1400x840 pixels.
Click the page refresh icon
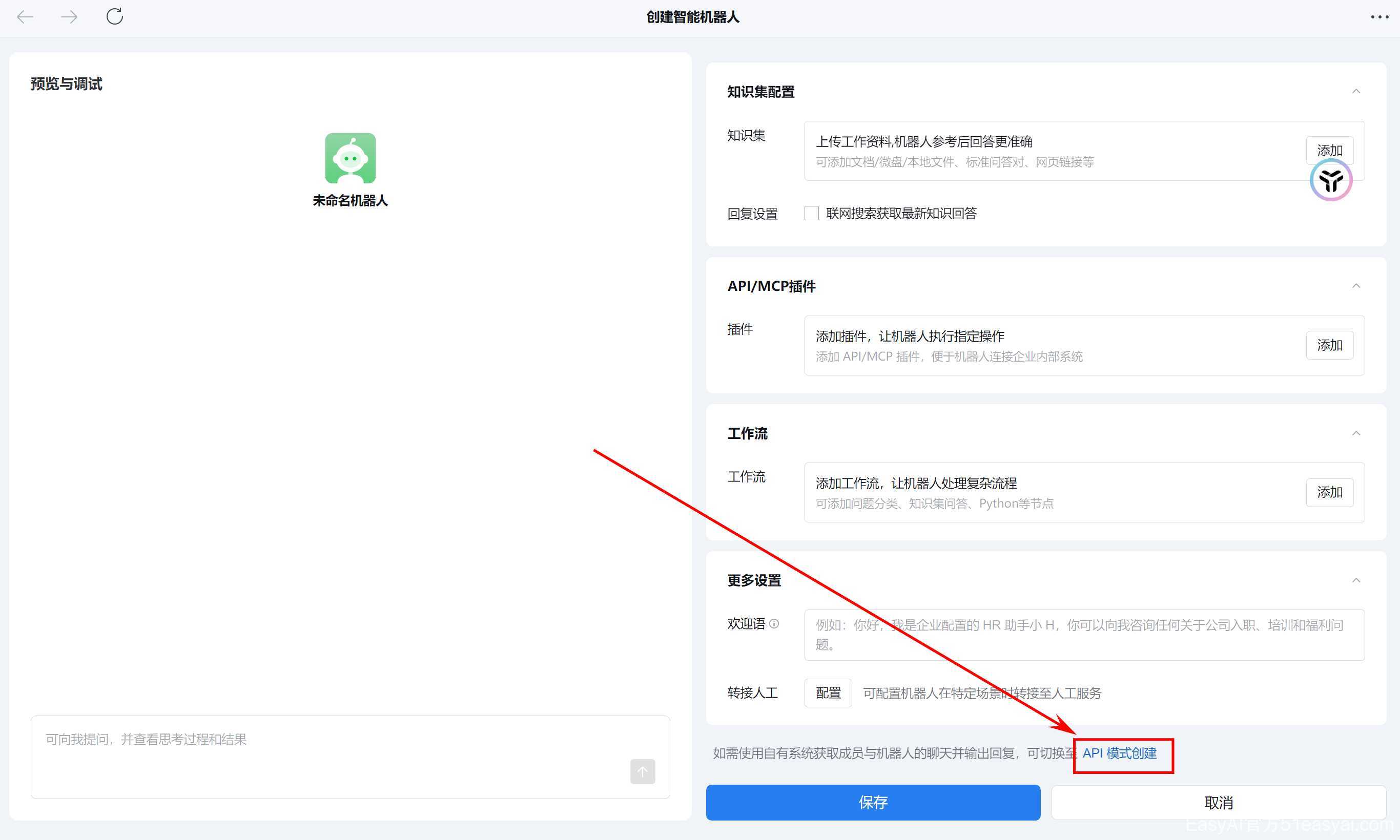point(114,16)
